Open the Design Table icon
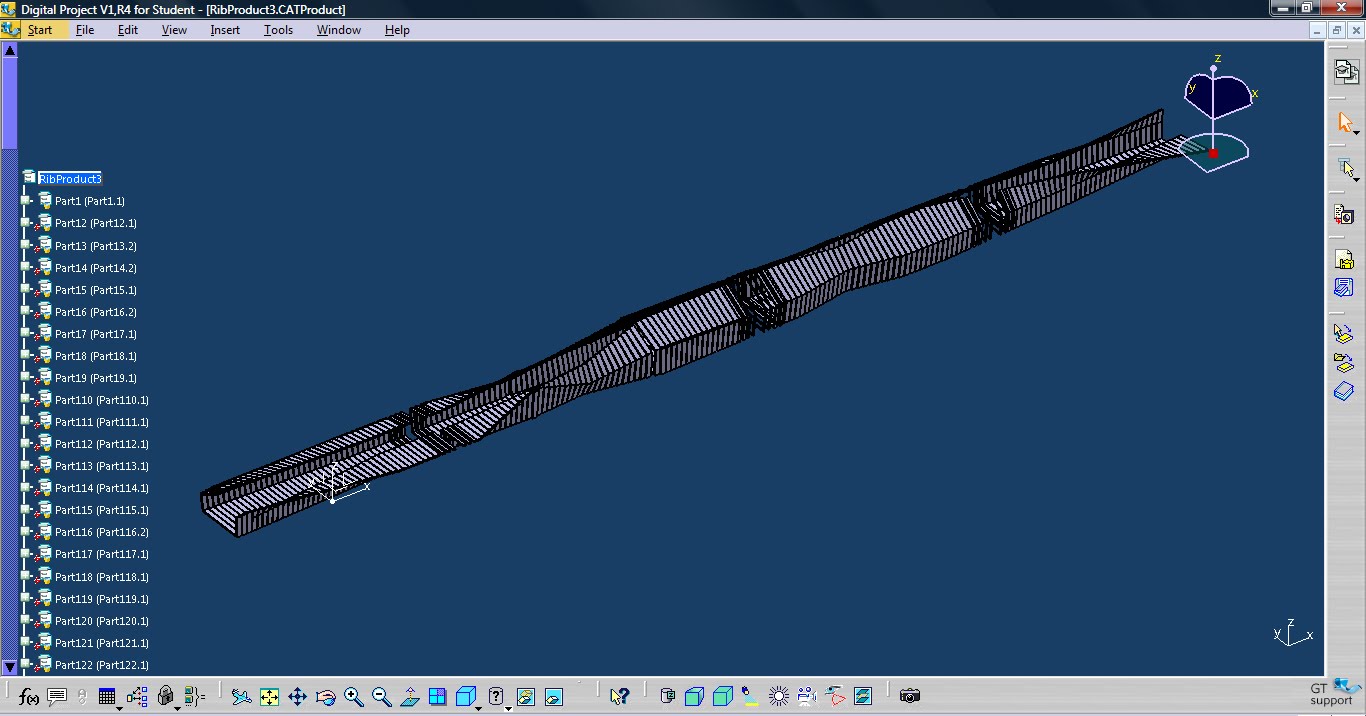The image size is (1366, 716). coord(107,697)
